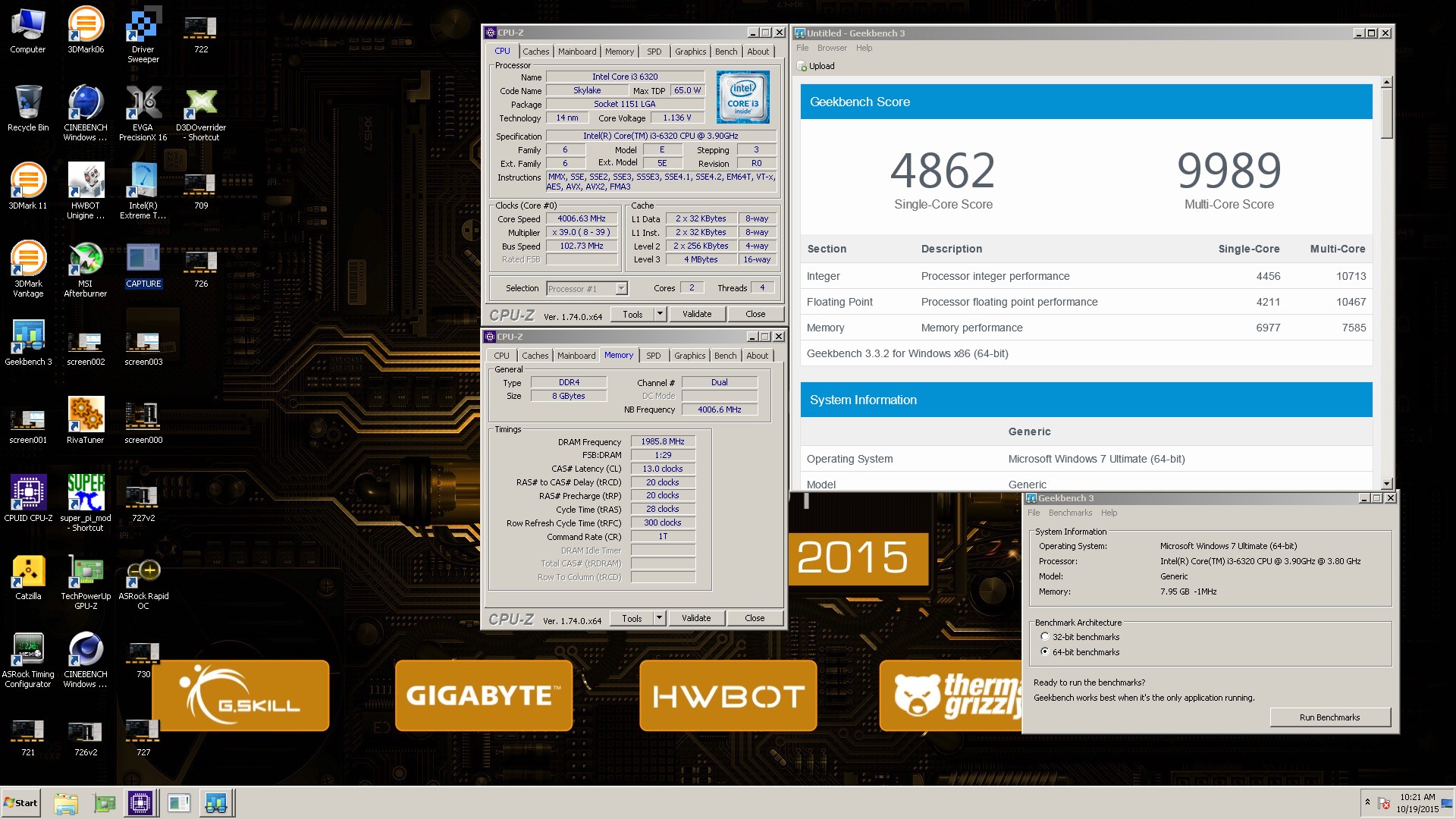Image resolution: width=1456 pixels, height=819 pixels.
Task: Click the Windows Explorer taskbar icon
Action: (66, 803)
